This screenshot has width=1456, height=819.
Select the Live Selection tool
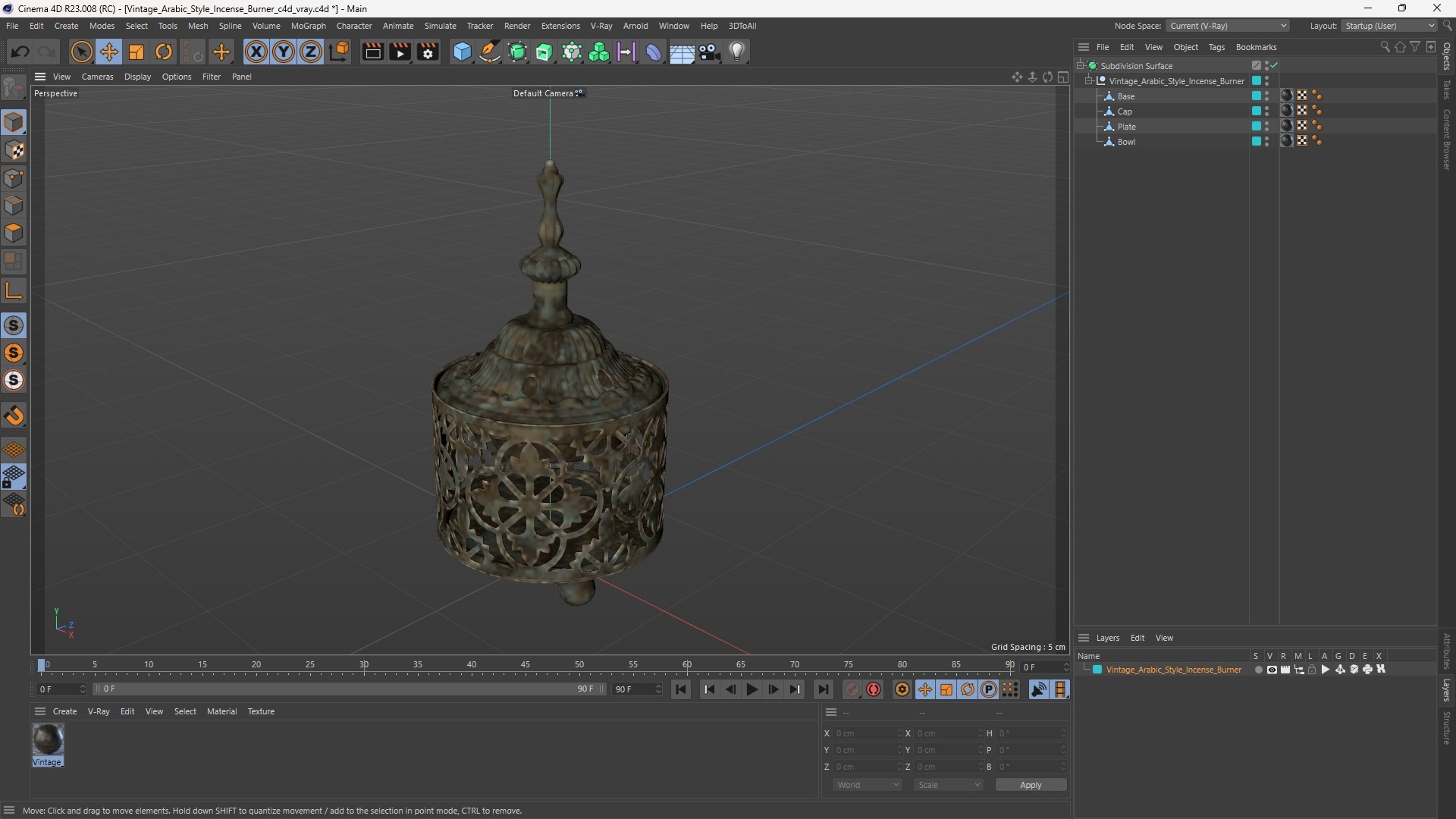[81, 52]
